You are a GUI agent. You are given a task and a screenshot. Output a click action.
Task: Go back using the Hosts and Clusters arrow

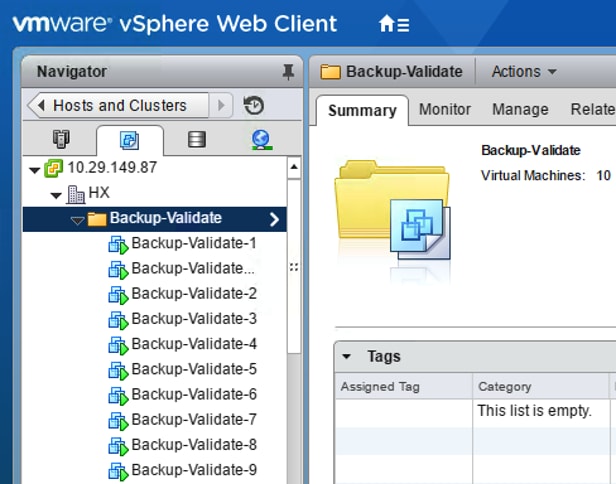click(x=41, y=105)
